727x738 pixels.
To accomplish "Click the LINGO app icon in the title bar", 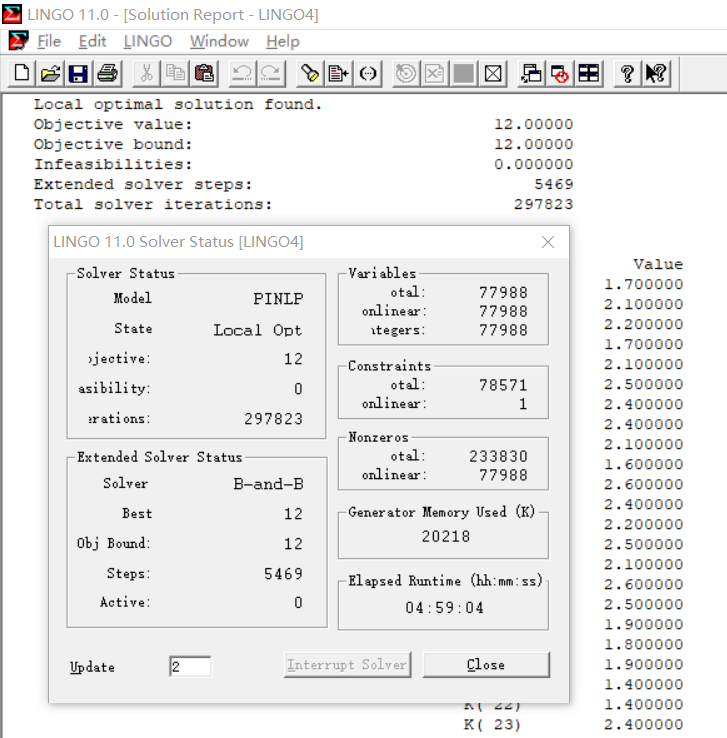I will 12,14.
